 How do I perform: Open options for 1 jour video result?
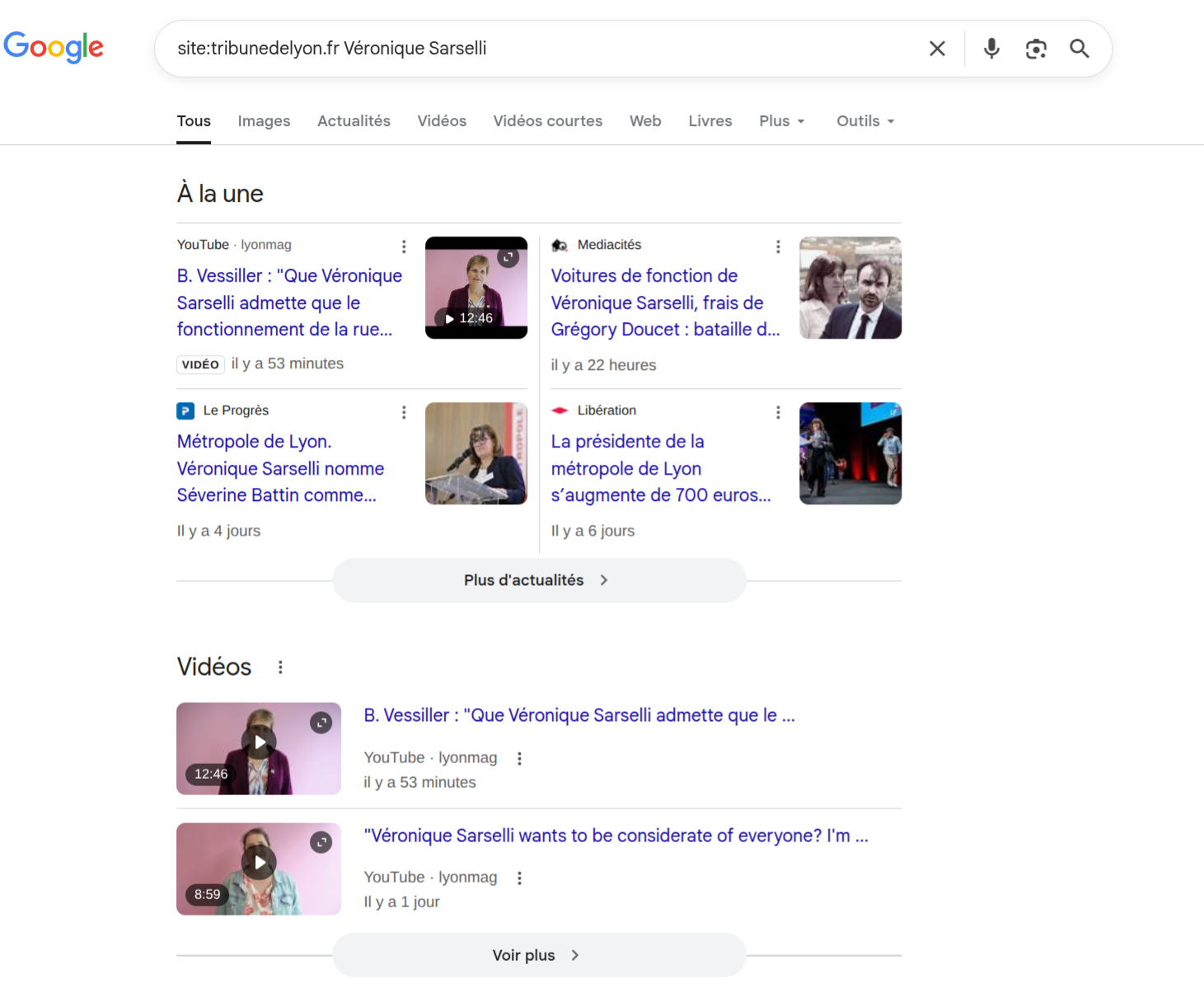point(519,878)
